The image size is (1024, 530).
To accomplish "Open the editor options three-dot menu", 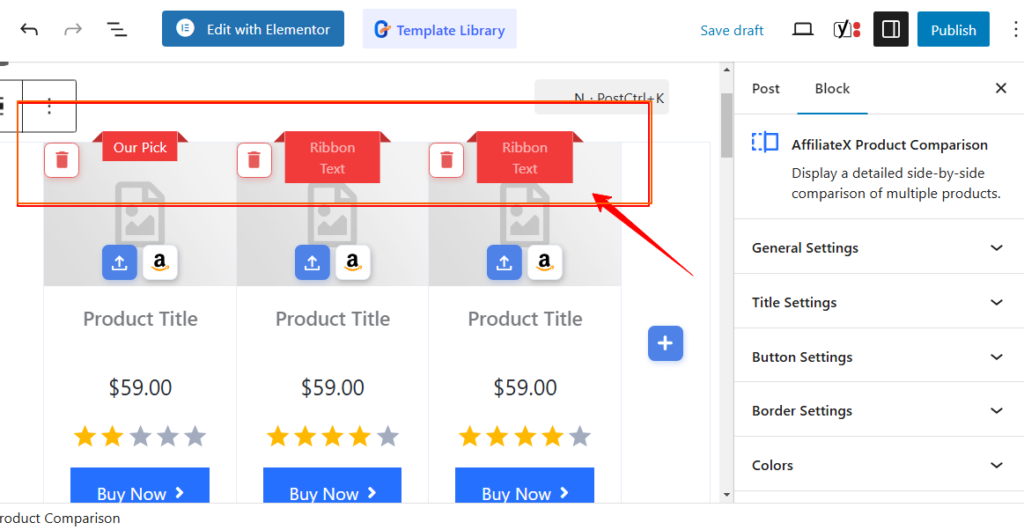I will coord(1015,29).
